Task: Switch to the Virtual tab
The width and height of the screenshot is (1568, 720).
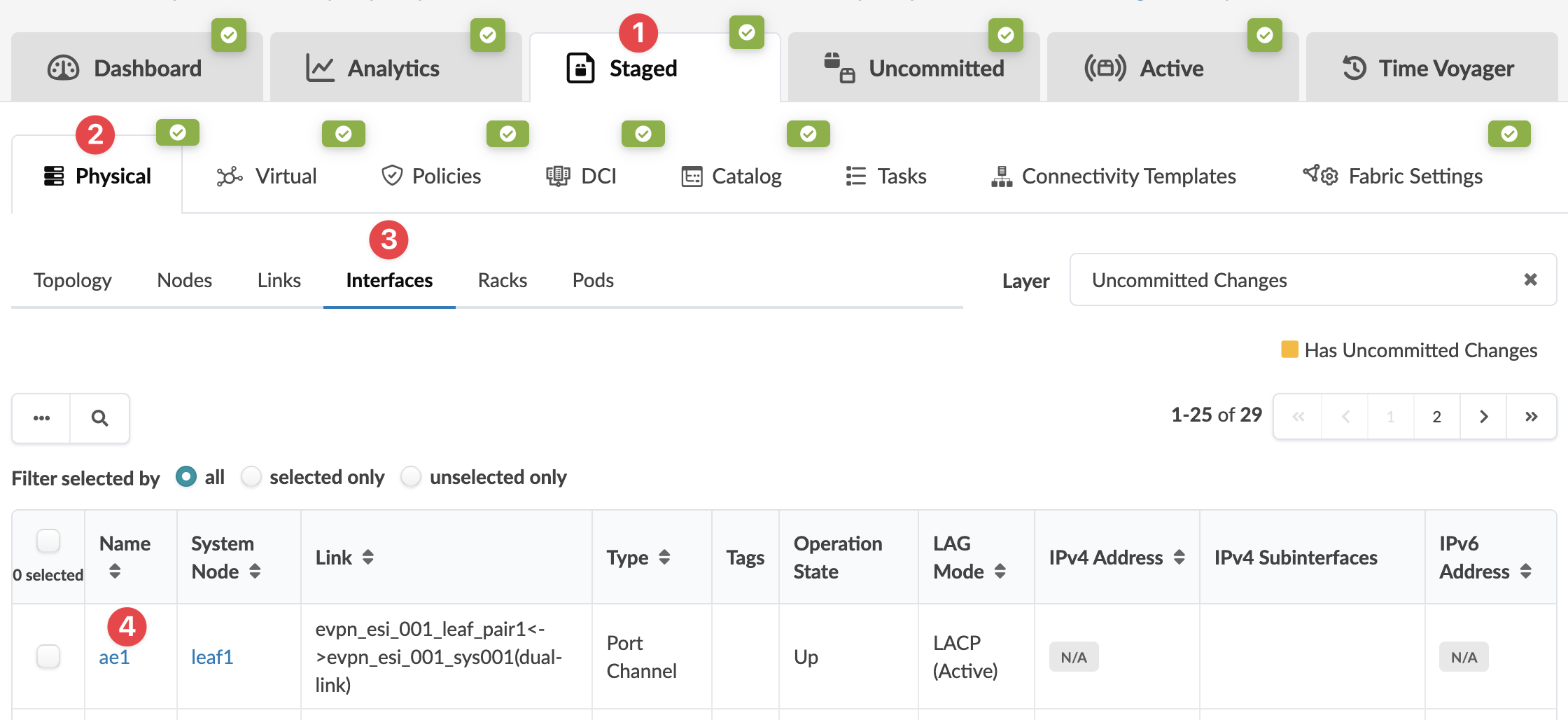Action: [x=267, y=176]
